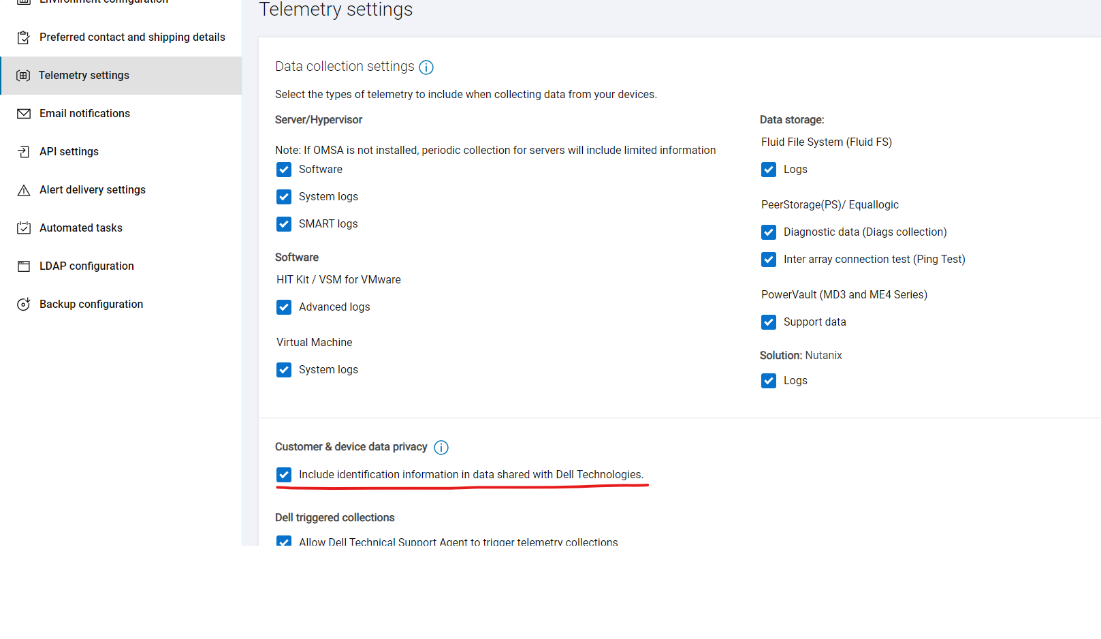Click the LDAP configuration folder icon

[x=24, y=266]
